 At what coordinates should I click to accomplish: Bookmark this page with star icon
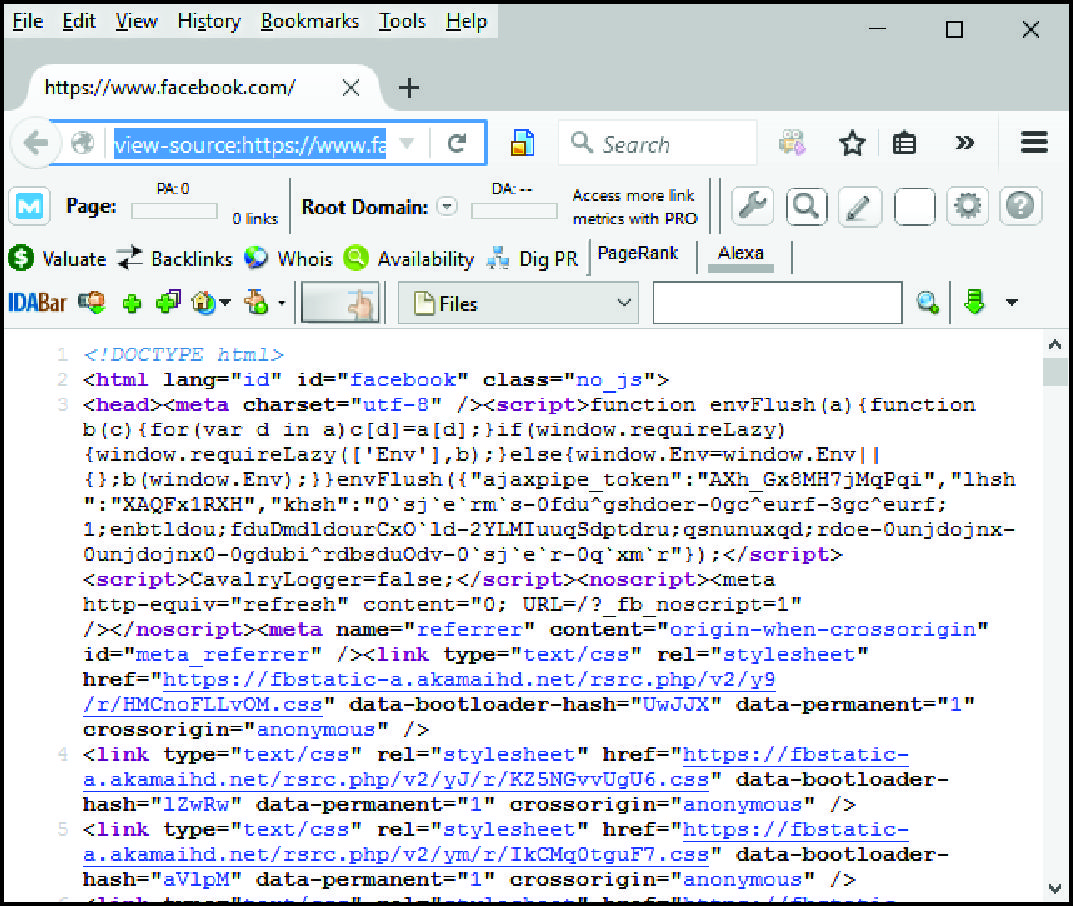[852, 143]
